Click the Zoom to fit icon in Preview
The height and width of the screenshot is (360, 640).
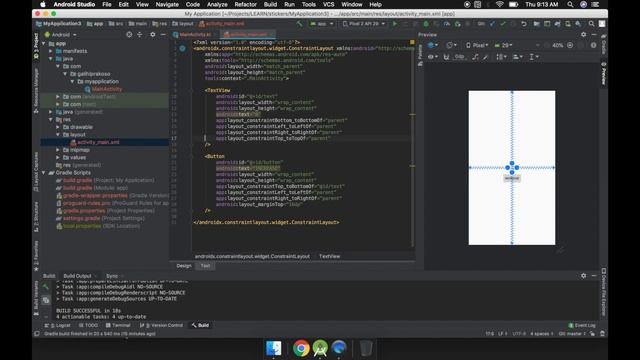(x=581, y=45)
